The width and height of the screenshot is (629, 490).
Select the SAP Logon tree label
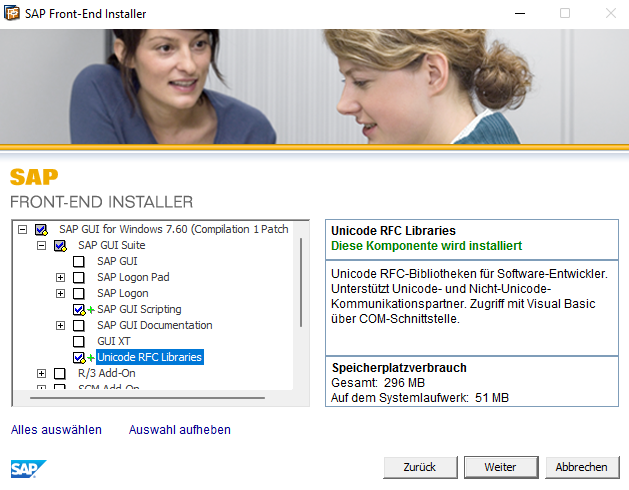coord(123,293)
